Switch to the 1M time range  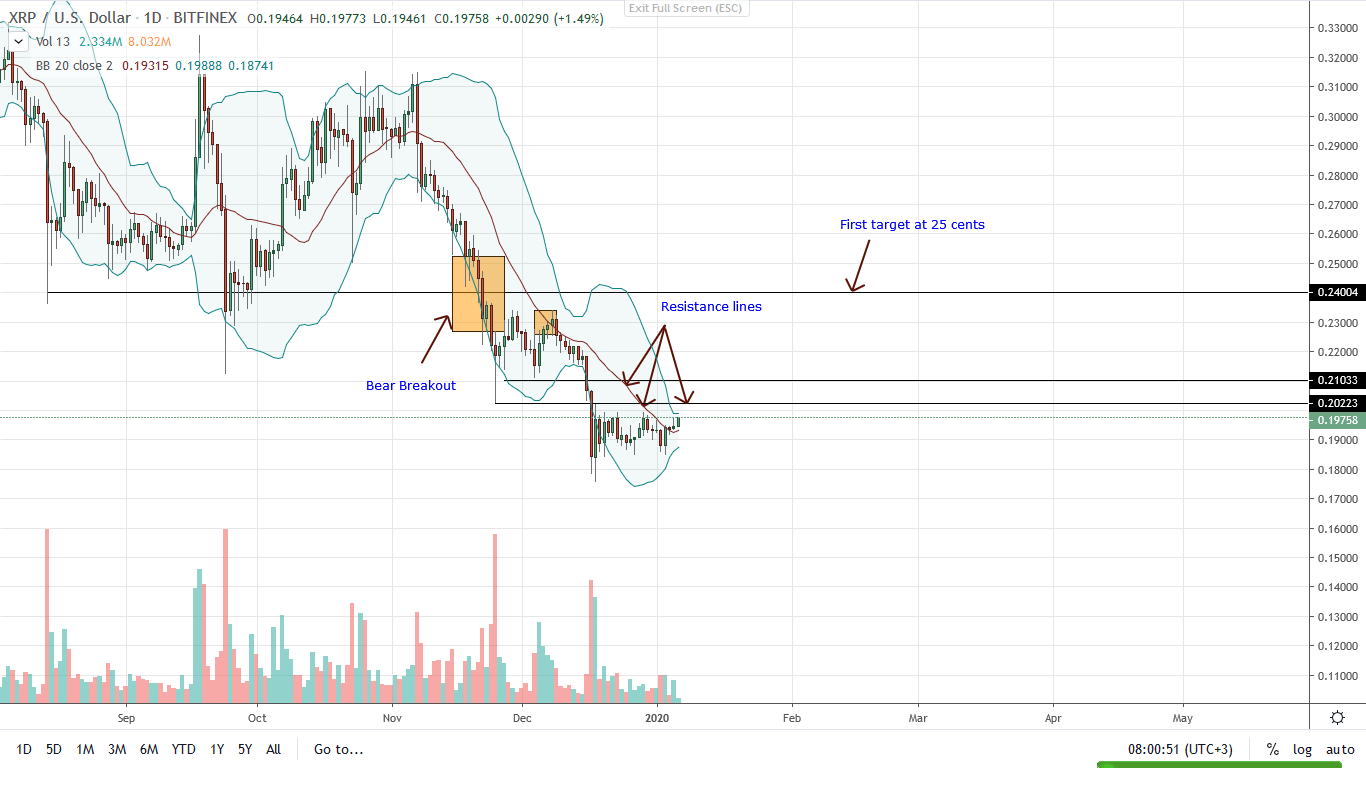[85, 749]
